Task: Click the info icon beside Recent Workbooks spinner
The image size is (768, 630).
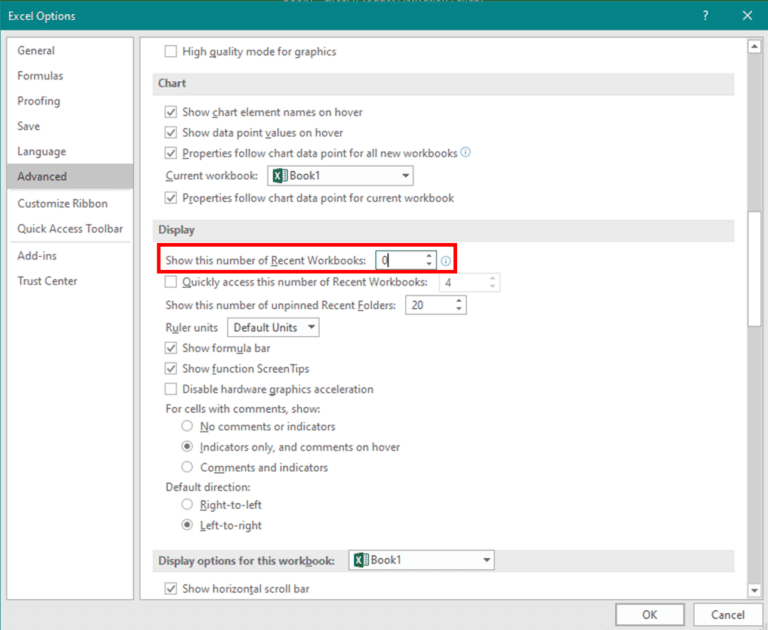Action: click(445, 261)
